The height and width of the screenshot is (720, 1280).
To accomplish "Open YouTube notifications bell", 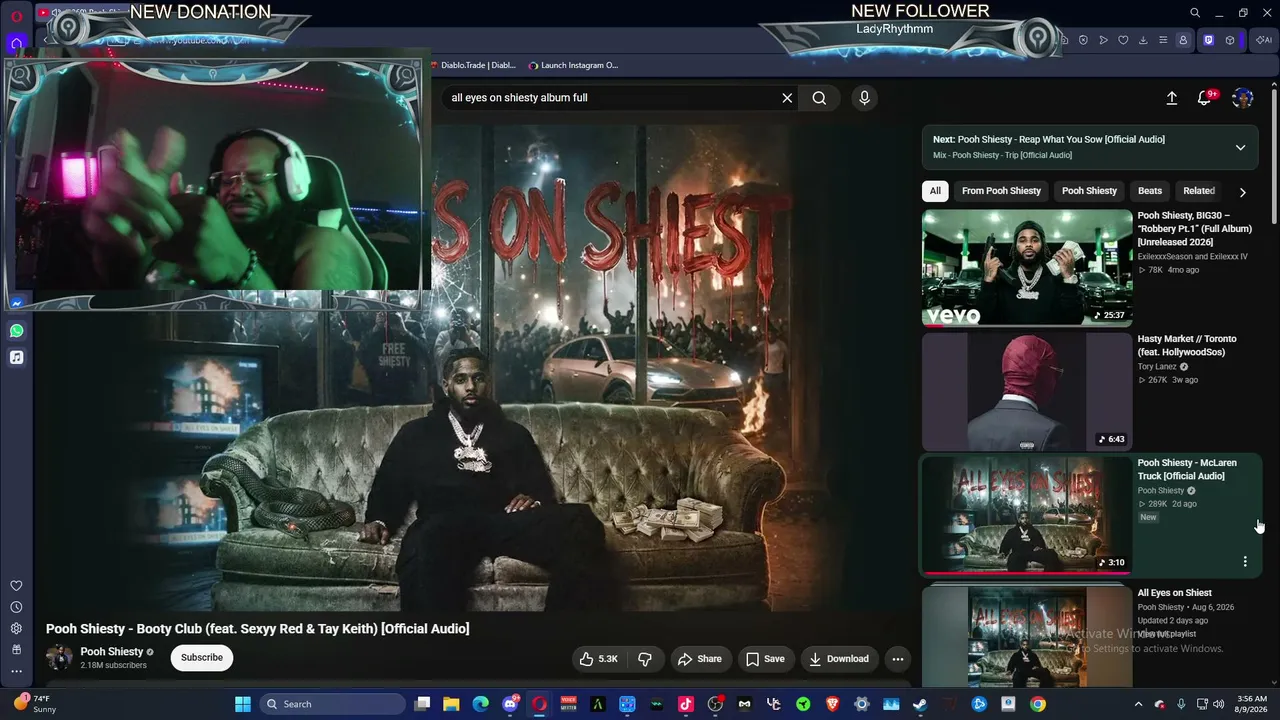I will point(1206,98).
